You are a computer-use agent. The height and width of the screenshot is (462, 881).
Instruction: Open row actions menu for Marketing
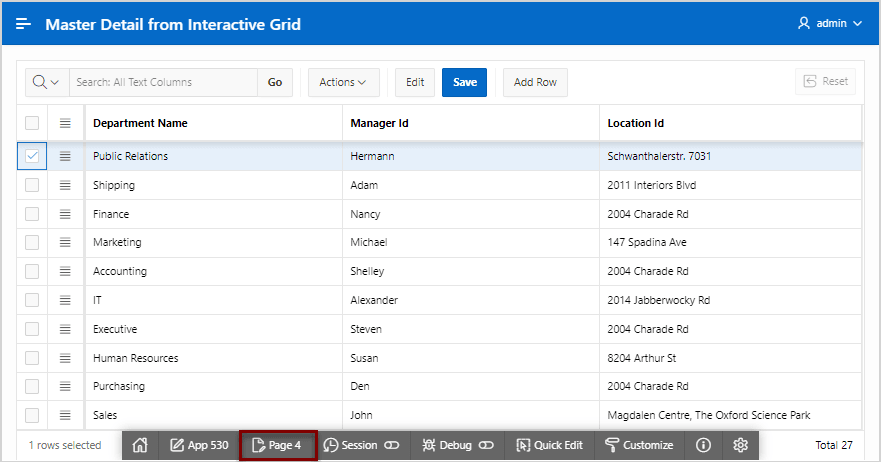(65, 242)
